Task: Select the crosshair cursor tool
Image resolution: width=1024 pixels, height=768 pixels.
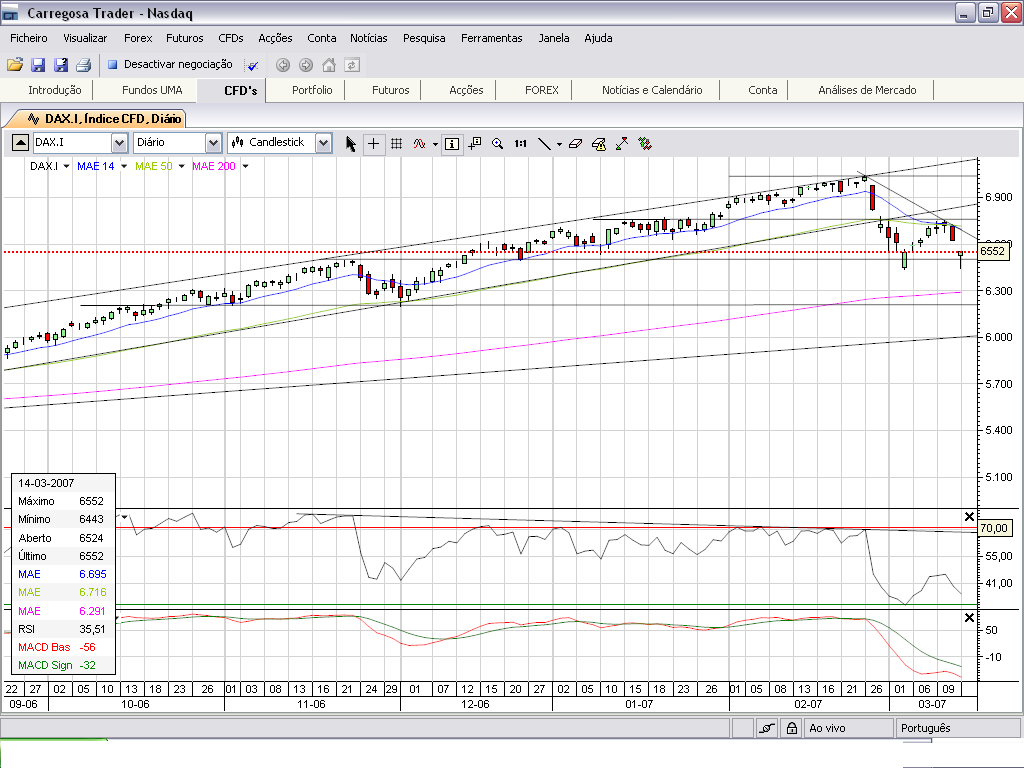Action: tap(374, 144)
